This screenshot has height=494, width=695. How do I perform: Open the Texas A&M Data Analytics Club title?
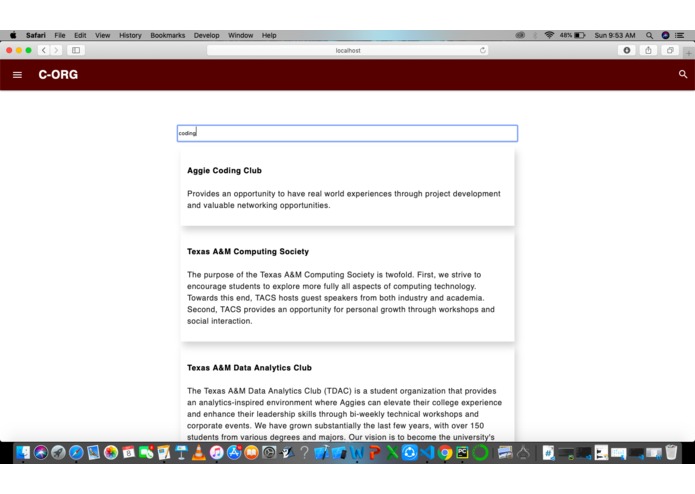point(249,368)
